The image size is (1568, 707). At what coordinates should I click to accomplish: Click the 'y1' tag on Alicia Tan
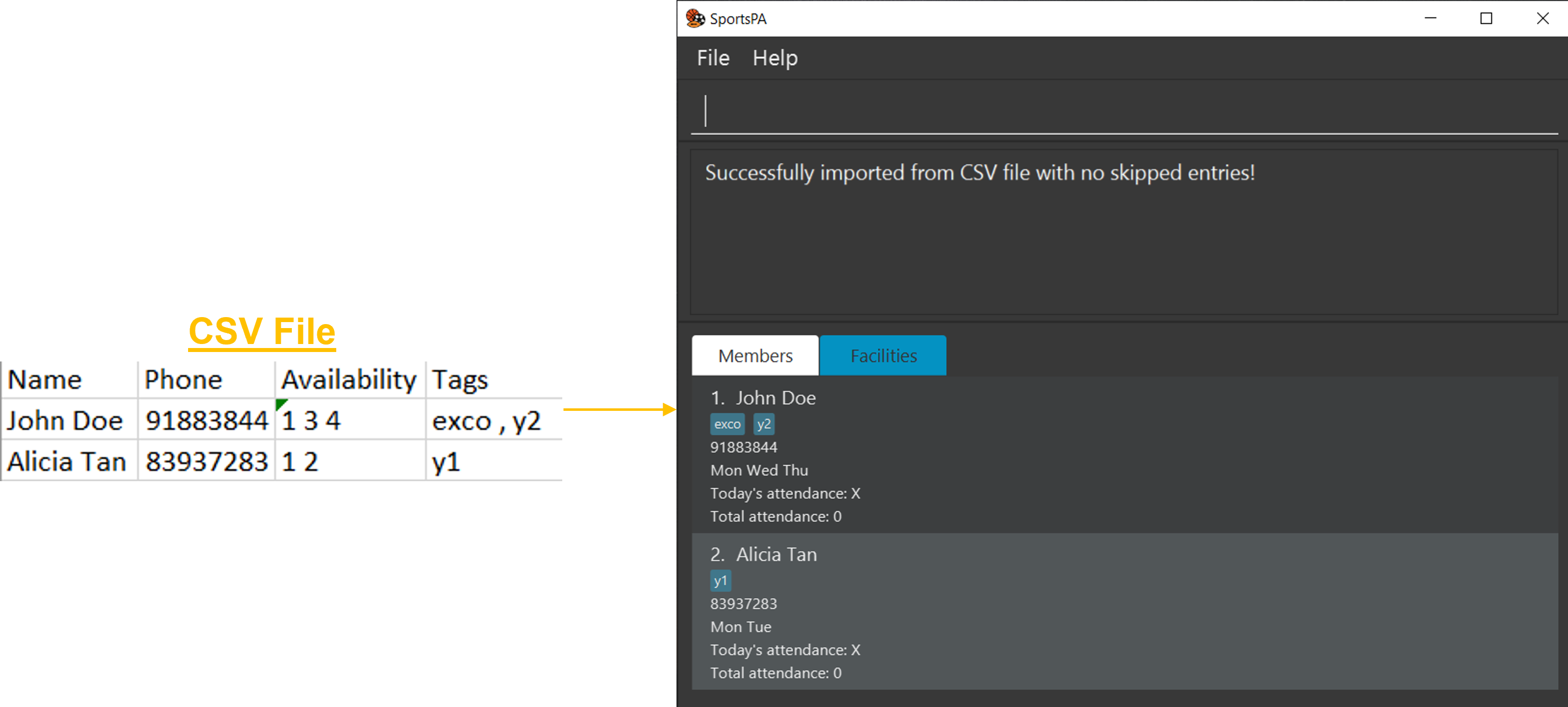pyautogui.click(x=721, y=580)
